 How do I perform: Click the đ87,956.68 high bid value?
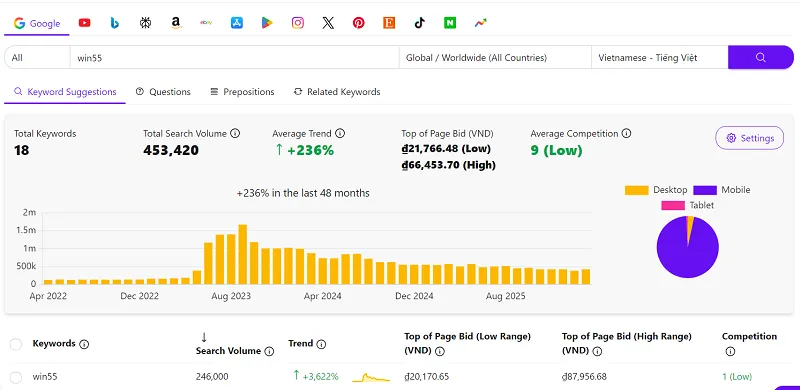tap(584, 377)
